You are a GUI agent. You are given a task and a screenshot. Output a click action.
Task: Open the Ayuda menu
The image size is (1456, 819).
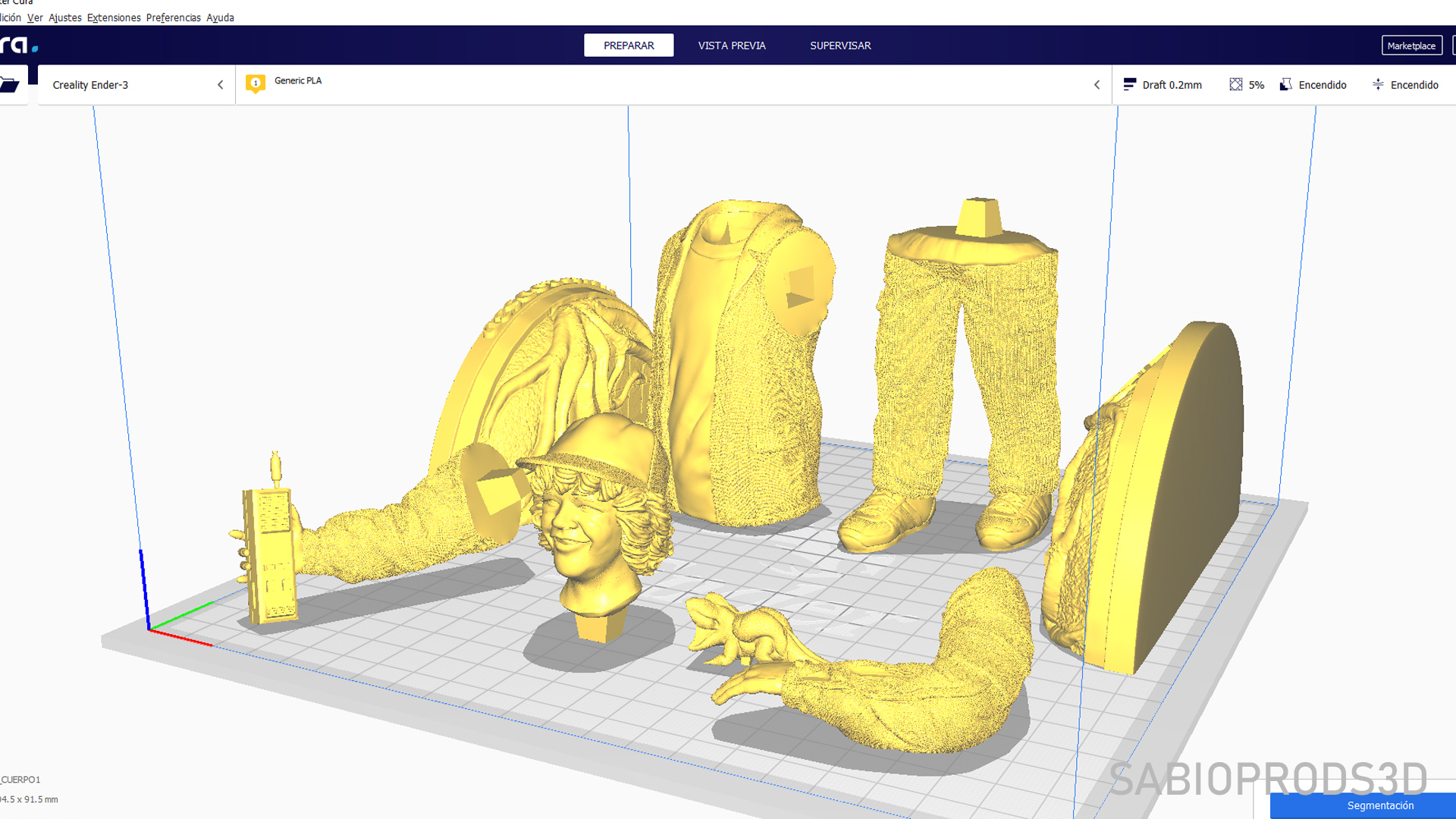point(220,17)
